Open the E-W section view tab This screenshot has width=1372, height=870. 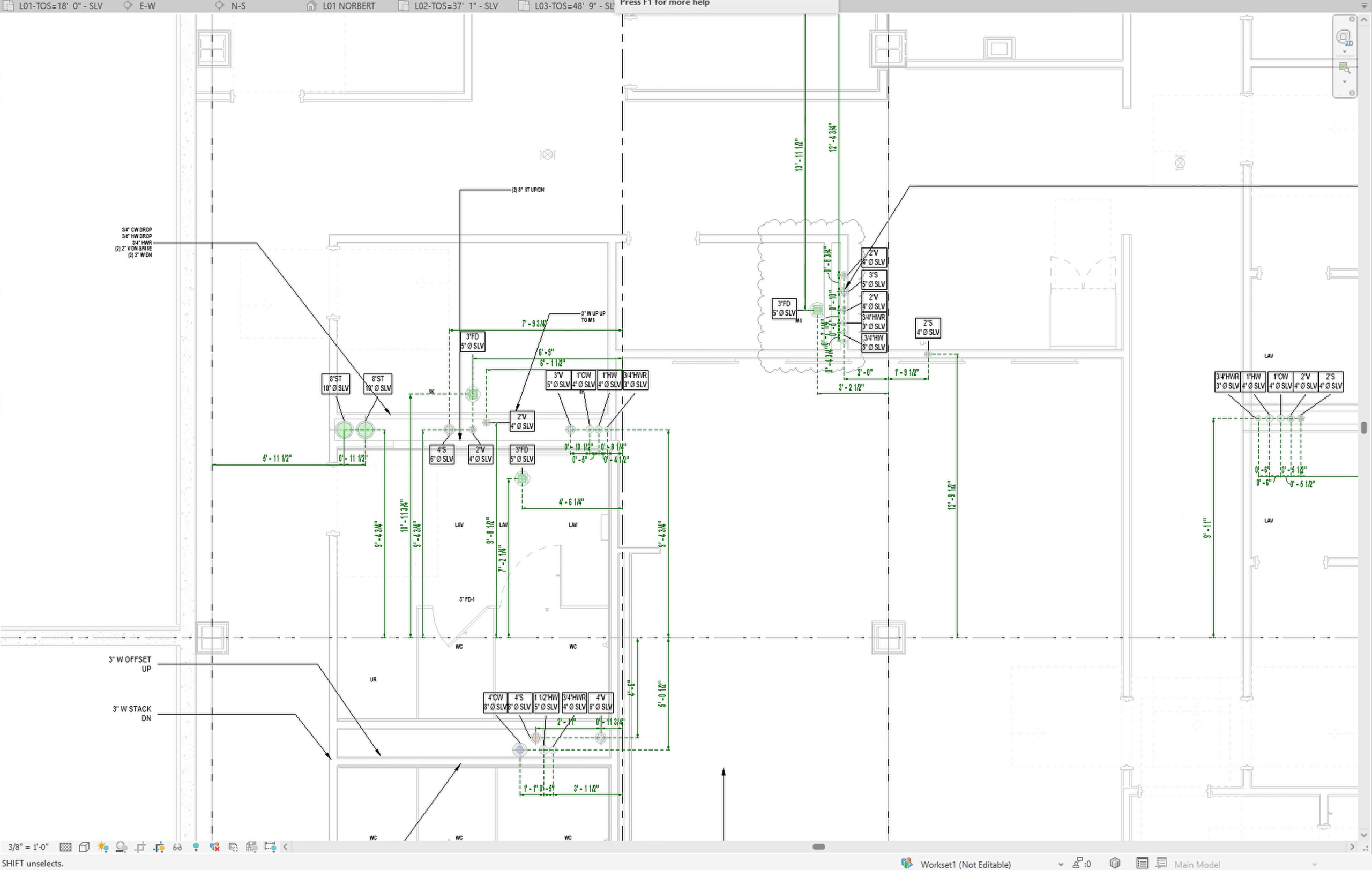pos(147,6)
